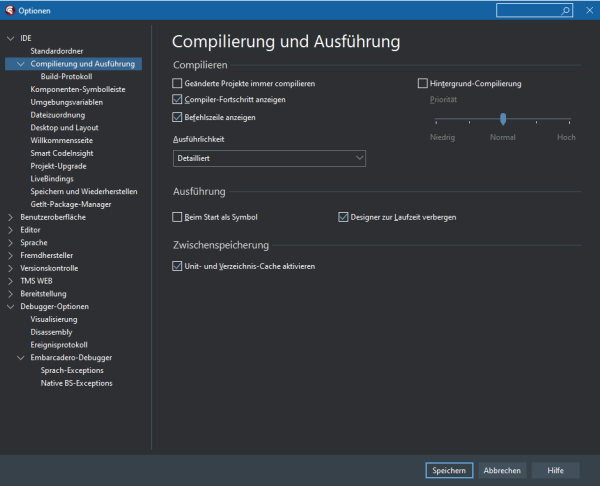Viewport: 600px width, 486px height.
Task: Click the Hilfe button
Action: 555,470
